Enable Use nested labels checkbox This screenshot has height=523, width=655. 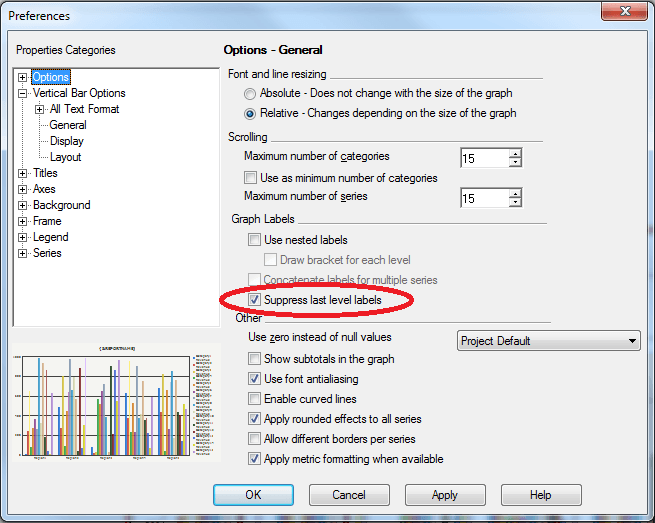point(254,240)
